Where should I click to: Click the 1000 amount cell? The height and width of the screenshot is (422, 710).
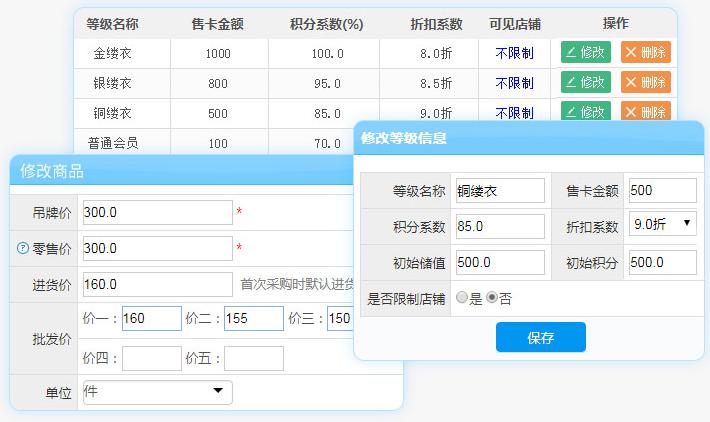point(218,54)
